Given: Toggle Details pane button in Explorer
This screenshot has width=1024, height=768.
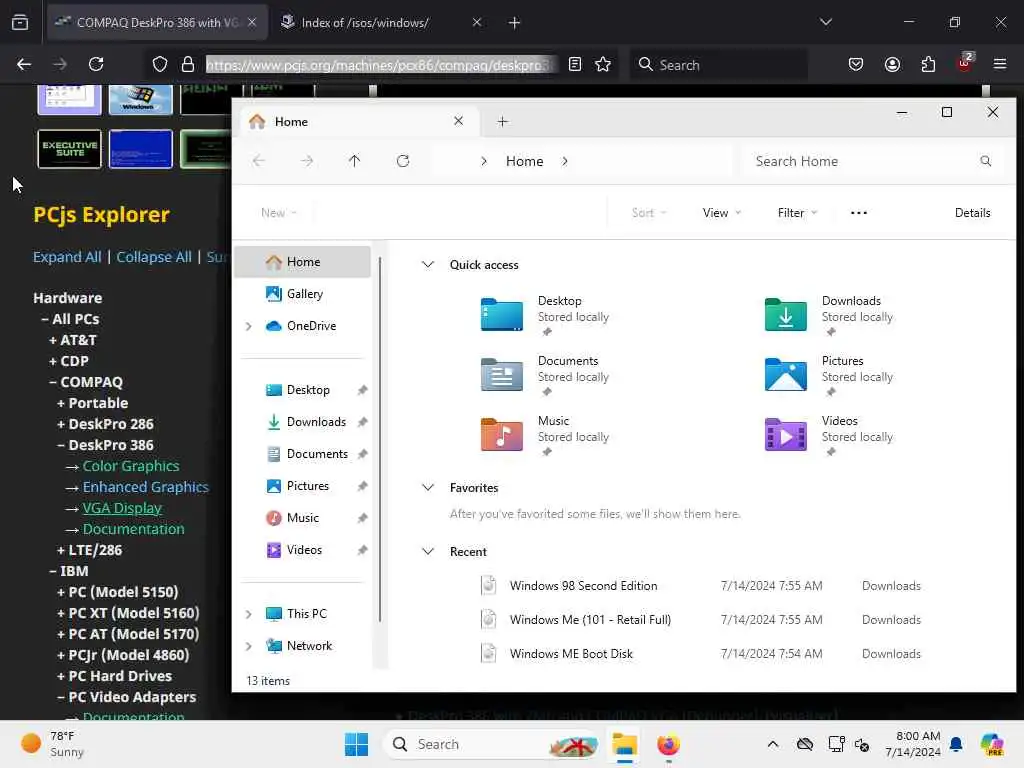Looking at the screenshot, I should [x=972, y=212].
